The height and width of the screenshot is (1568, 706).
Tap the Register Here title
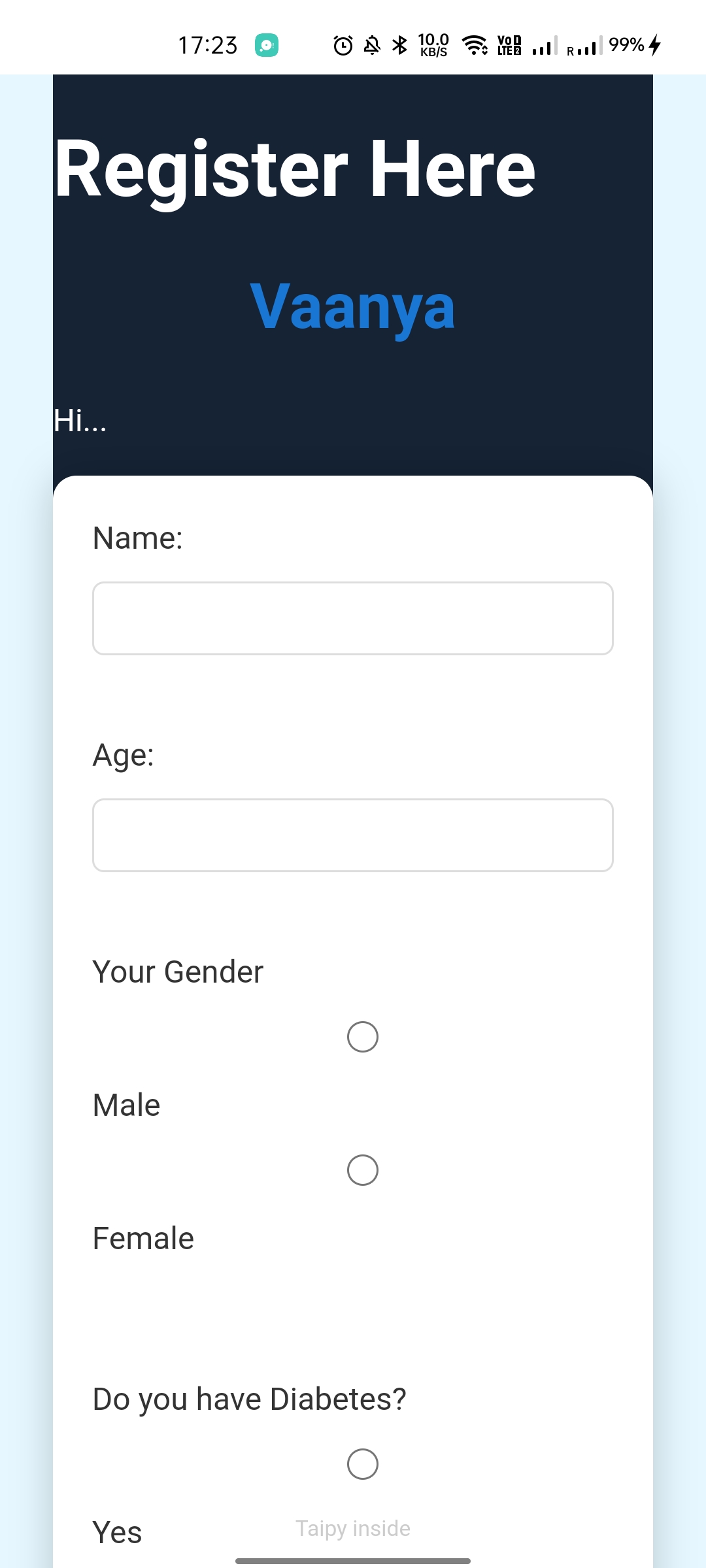(x=295, y=169)
